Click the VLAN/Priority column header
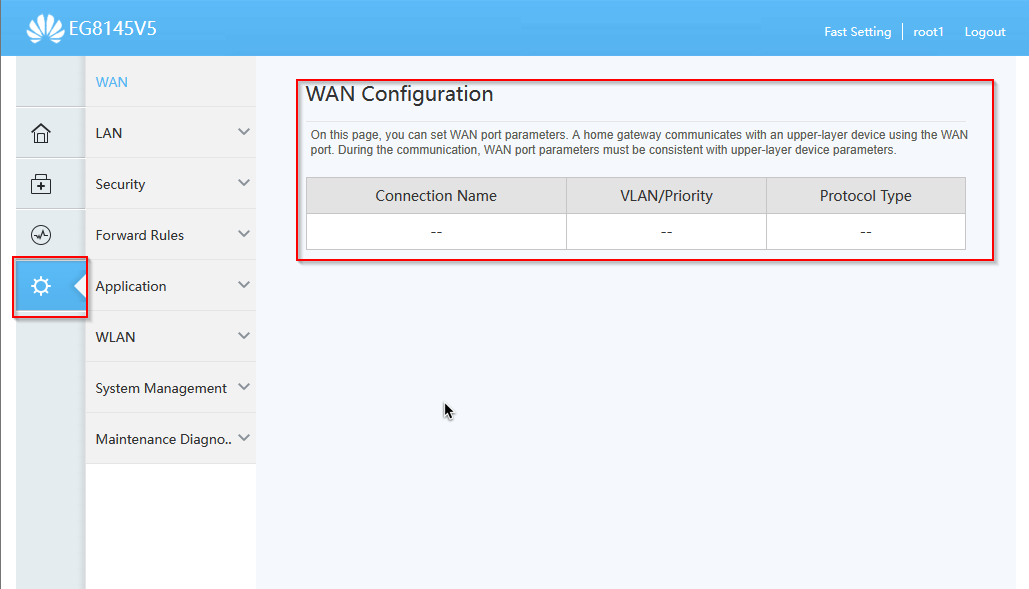This screenshot has height=589, width=1029. (666, 195)
